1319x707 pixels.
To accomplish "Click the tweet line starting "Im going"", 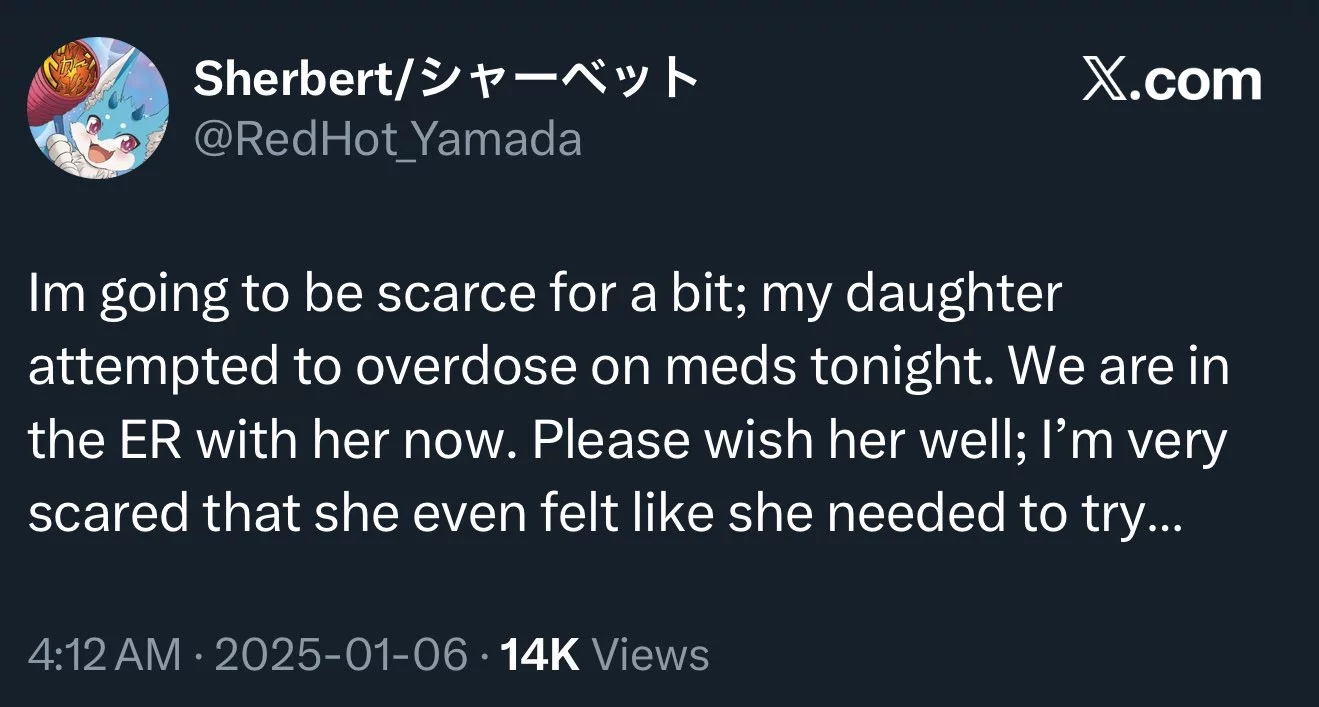I will click(x=544, y=296).
